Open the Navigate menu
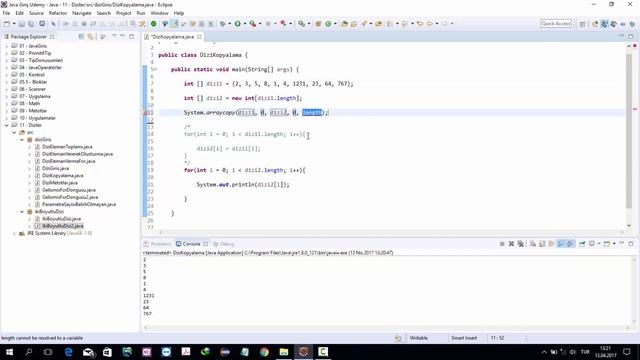Screen dimensions: 640x360 click(x=82, y=13)
